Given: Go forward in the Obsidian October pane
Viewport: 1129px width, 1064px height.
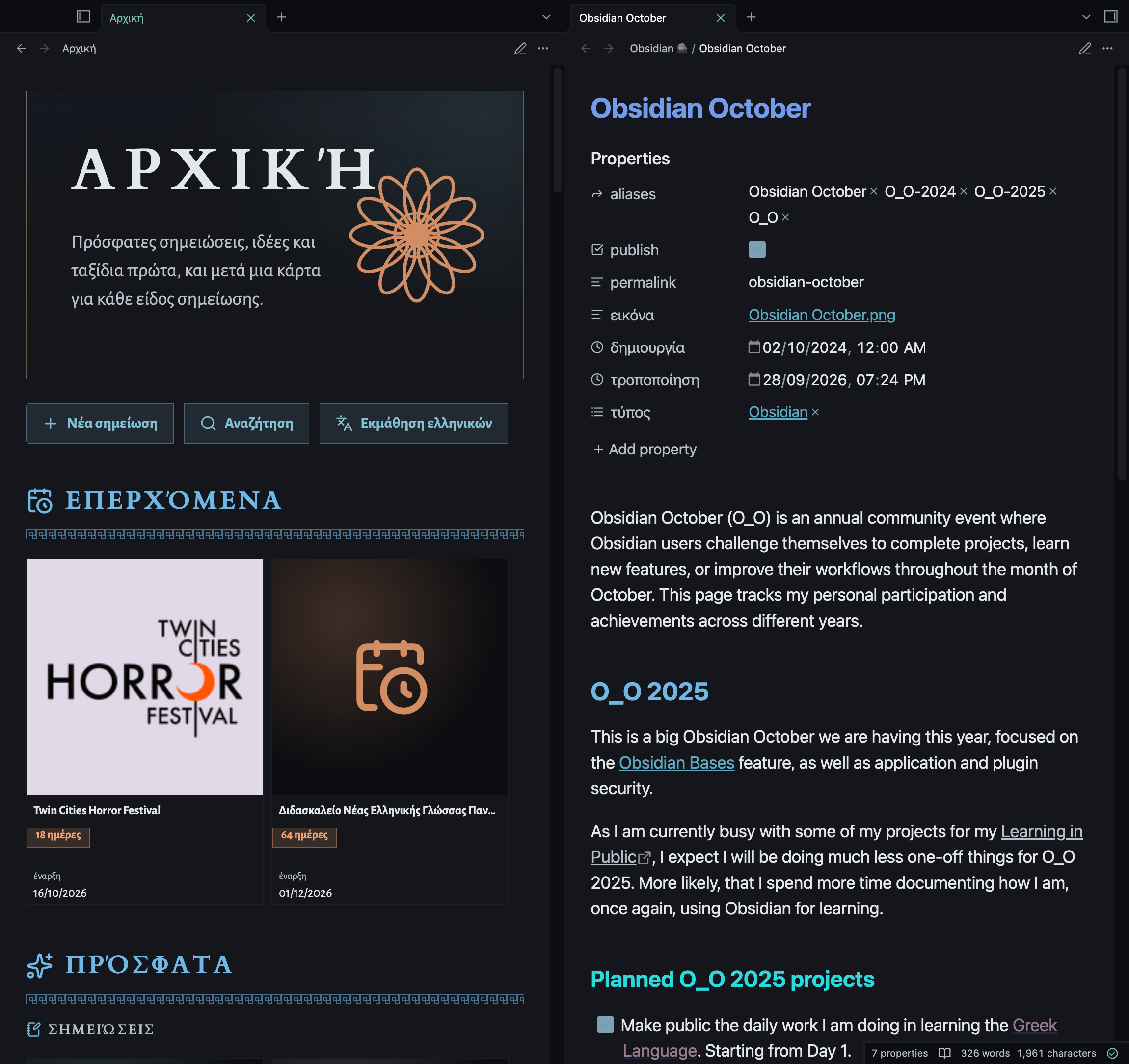Looking at the screenshot, I should pos(609,48).
